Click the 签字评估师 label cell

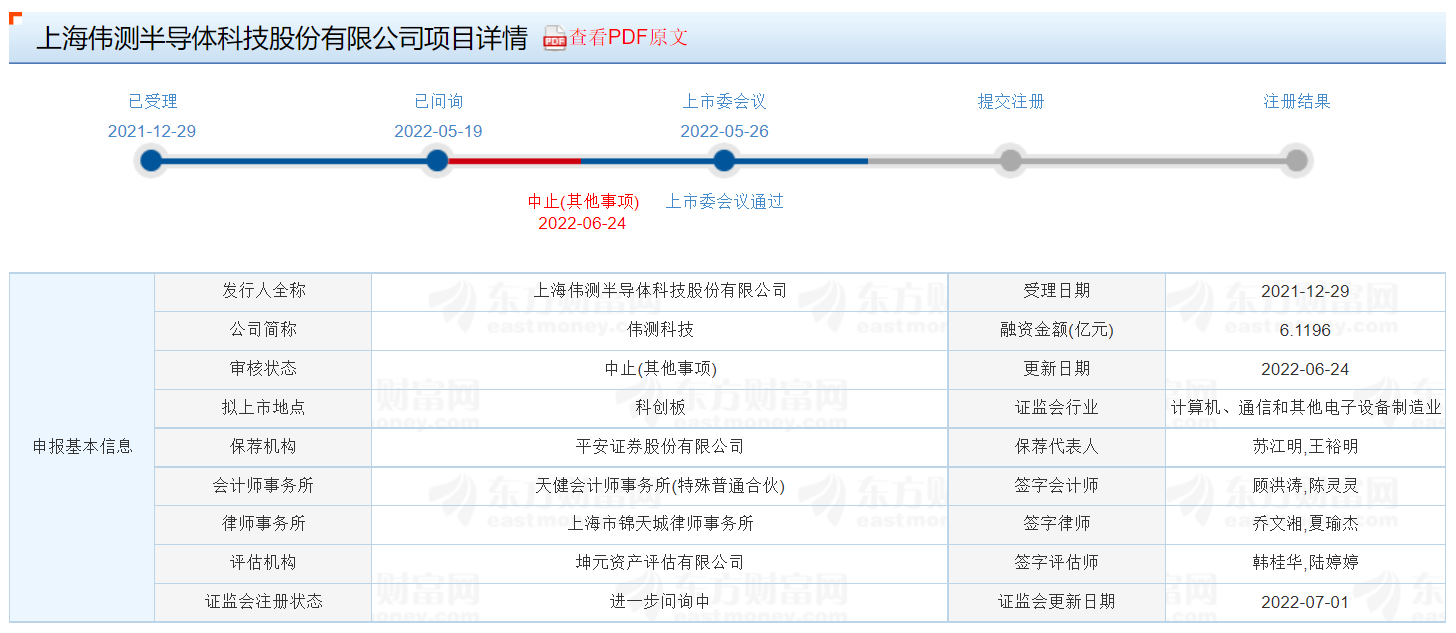point(1057,563)
